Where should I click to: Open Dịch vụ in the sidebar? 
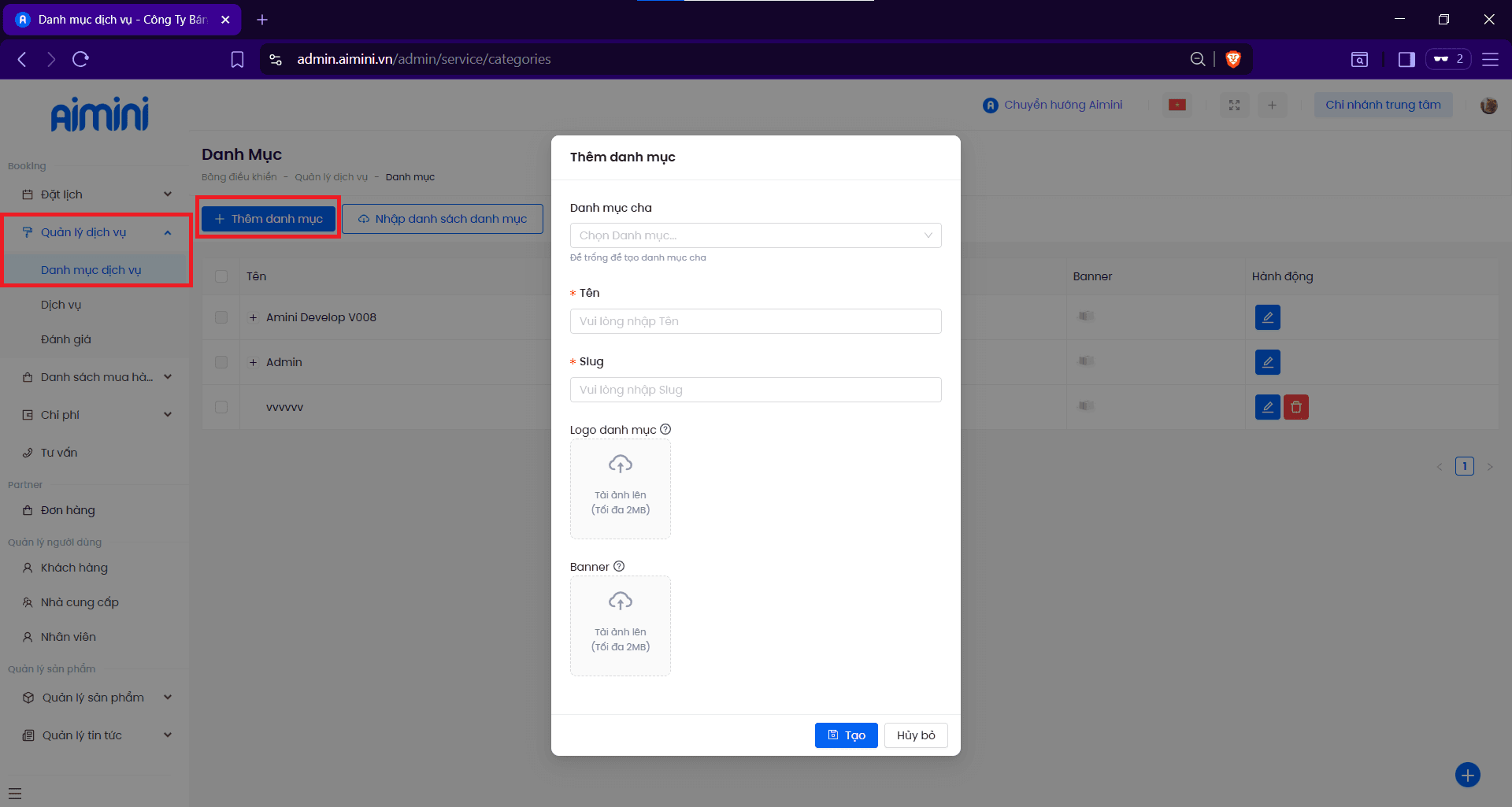coord(61,305)
